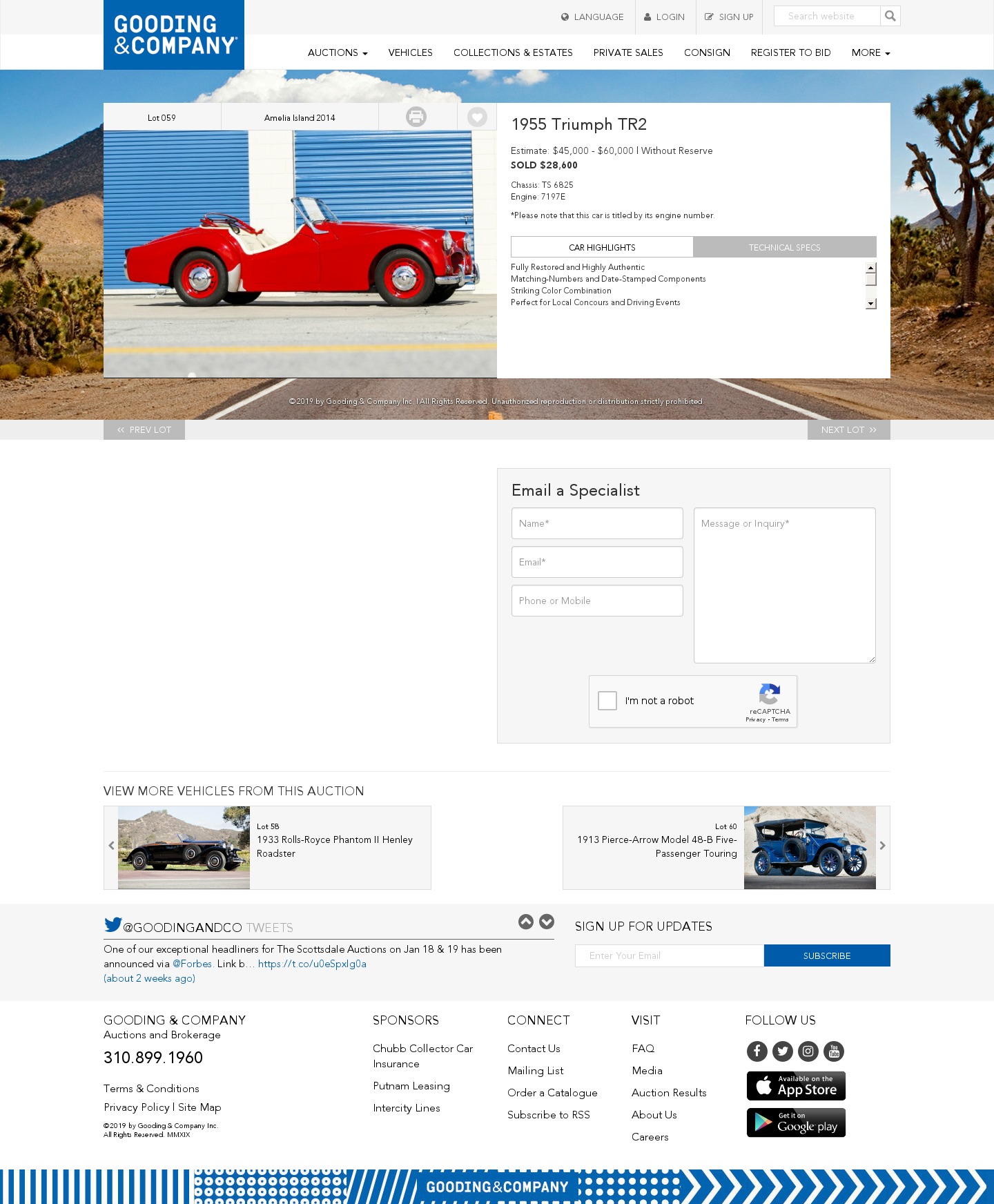Click the Enter Your Email updates field
The image size is (994, 1204).
tap(670, 955)
